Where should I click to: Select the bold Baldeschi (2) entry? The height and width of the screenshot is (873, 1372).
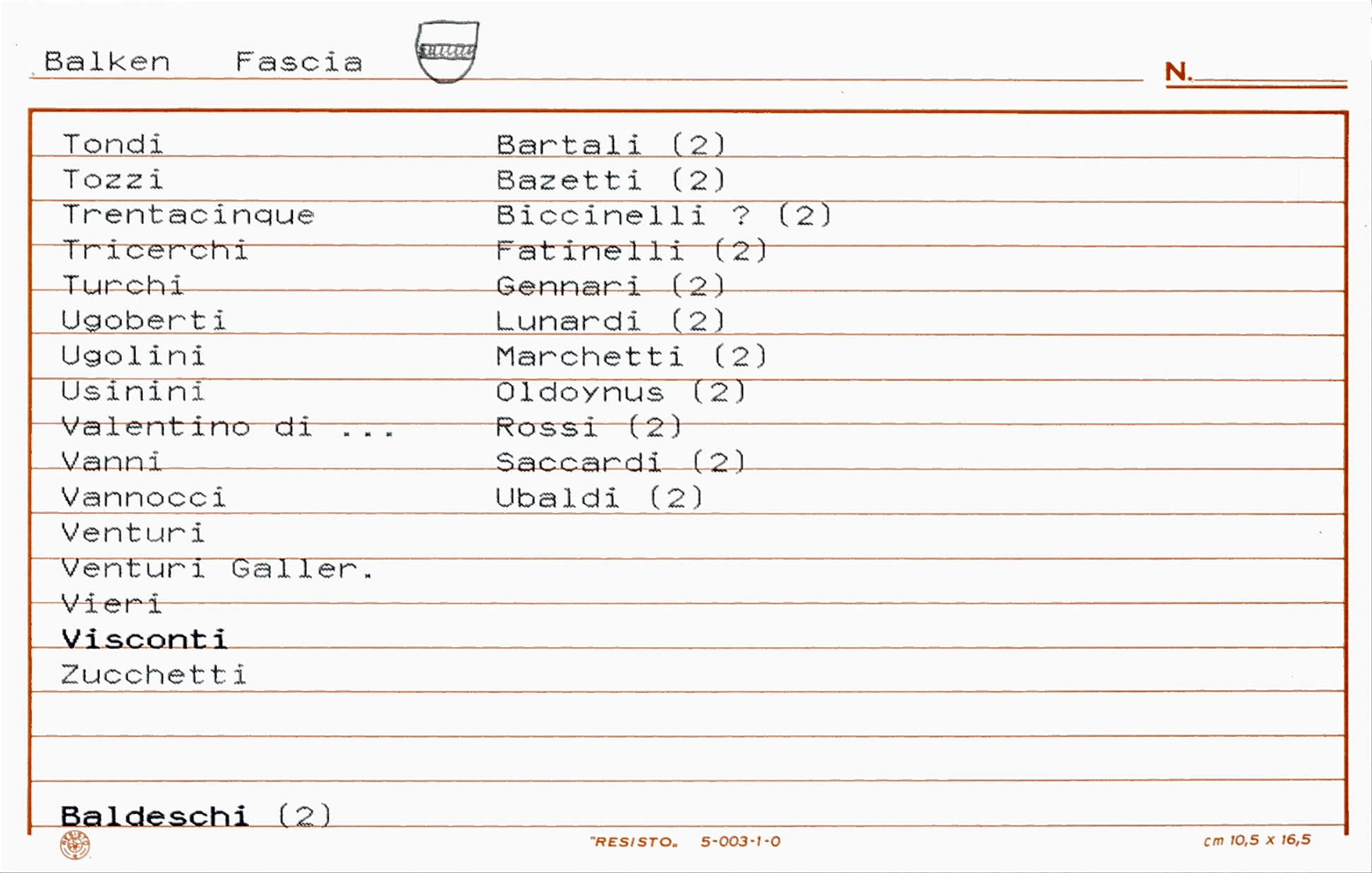pos(196,815)
